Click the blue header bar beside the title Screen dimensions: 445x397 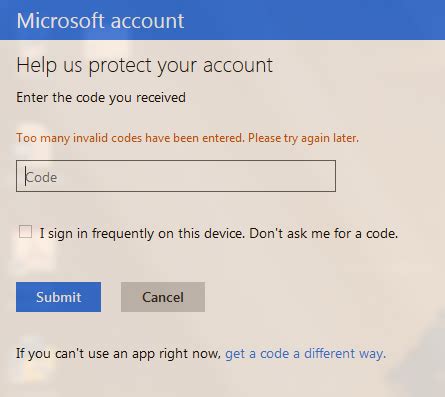pyautogui.click(x=313, y=20)
